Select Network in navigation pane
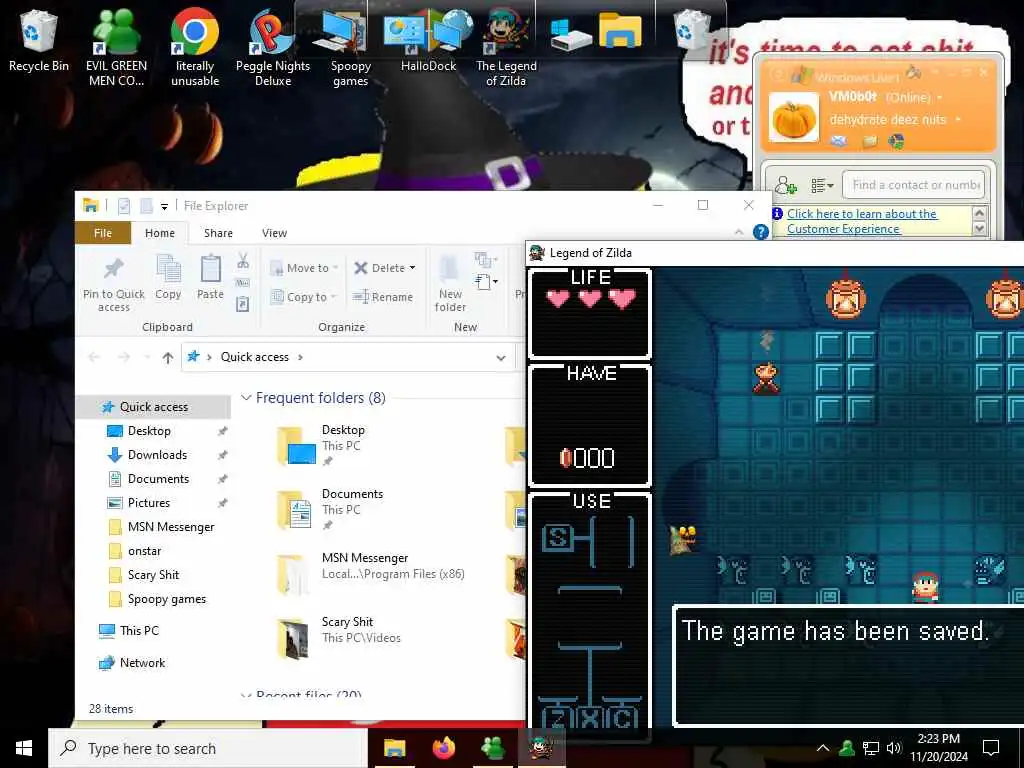The height and width of the screenshot is (768, 1024). pyautogui.click(x=142, y=663)
